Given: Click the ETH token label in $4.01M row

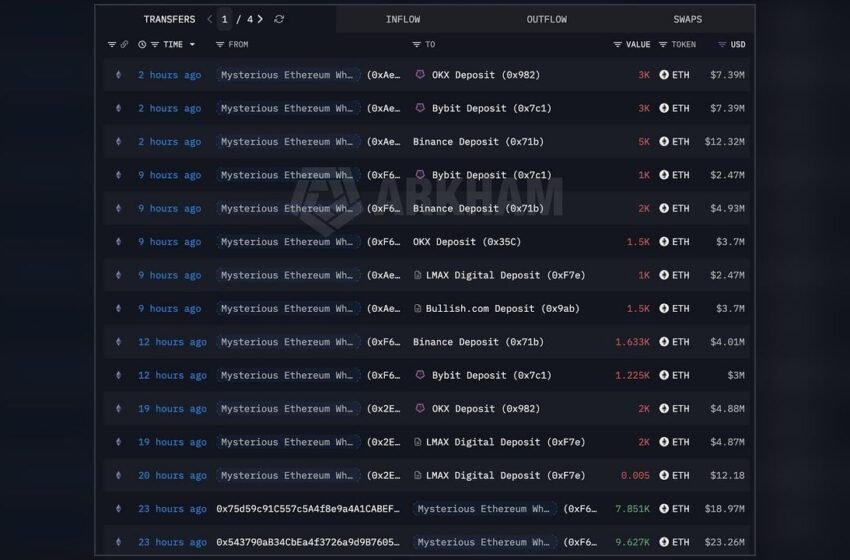Looking at the screenshot, I should tap(681, 342).
